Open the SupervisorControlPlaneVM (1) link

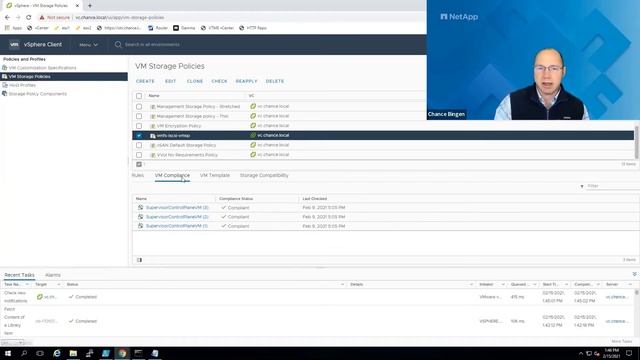(x=177, y=226)
